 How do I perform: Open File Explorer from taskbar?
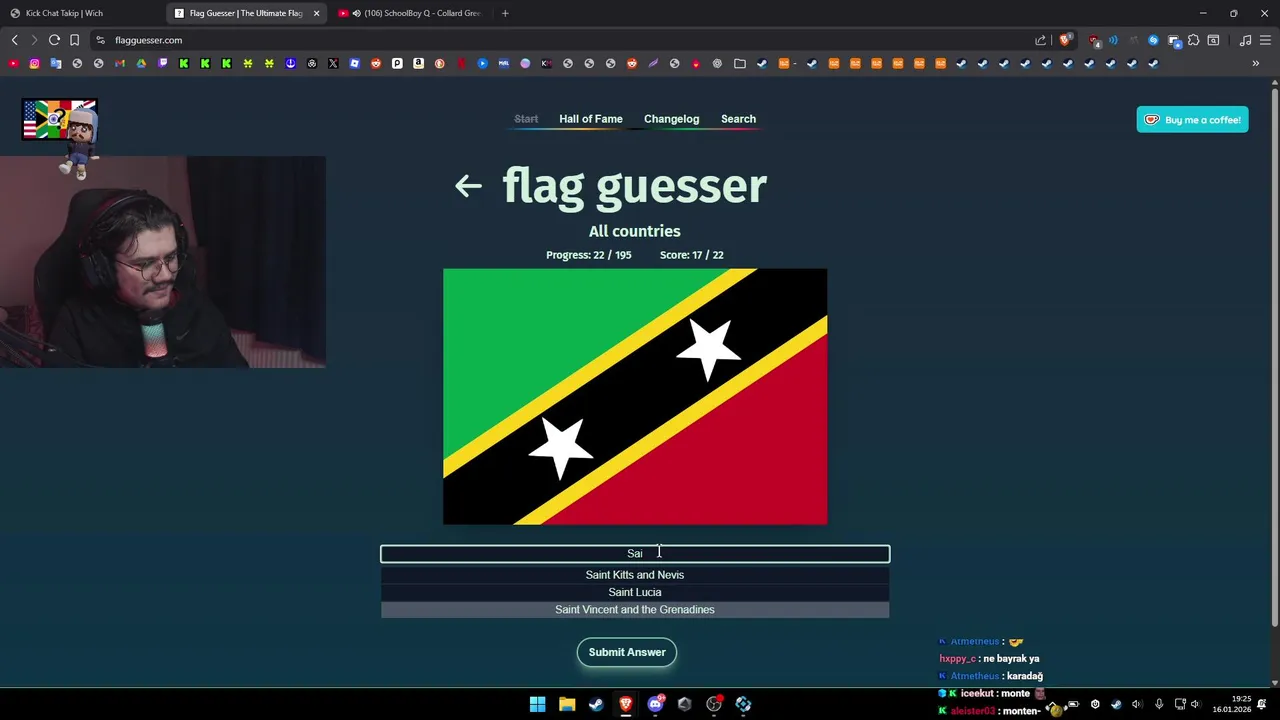click(567, 704)
